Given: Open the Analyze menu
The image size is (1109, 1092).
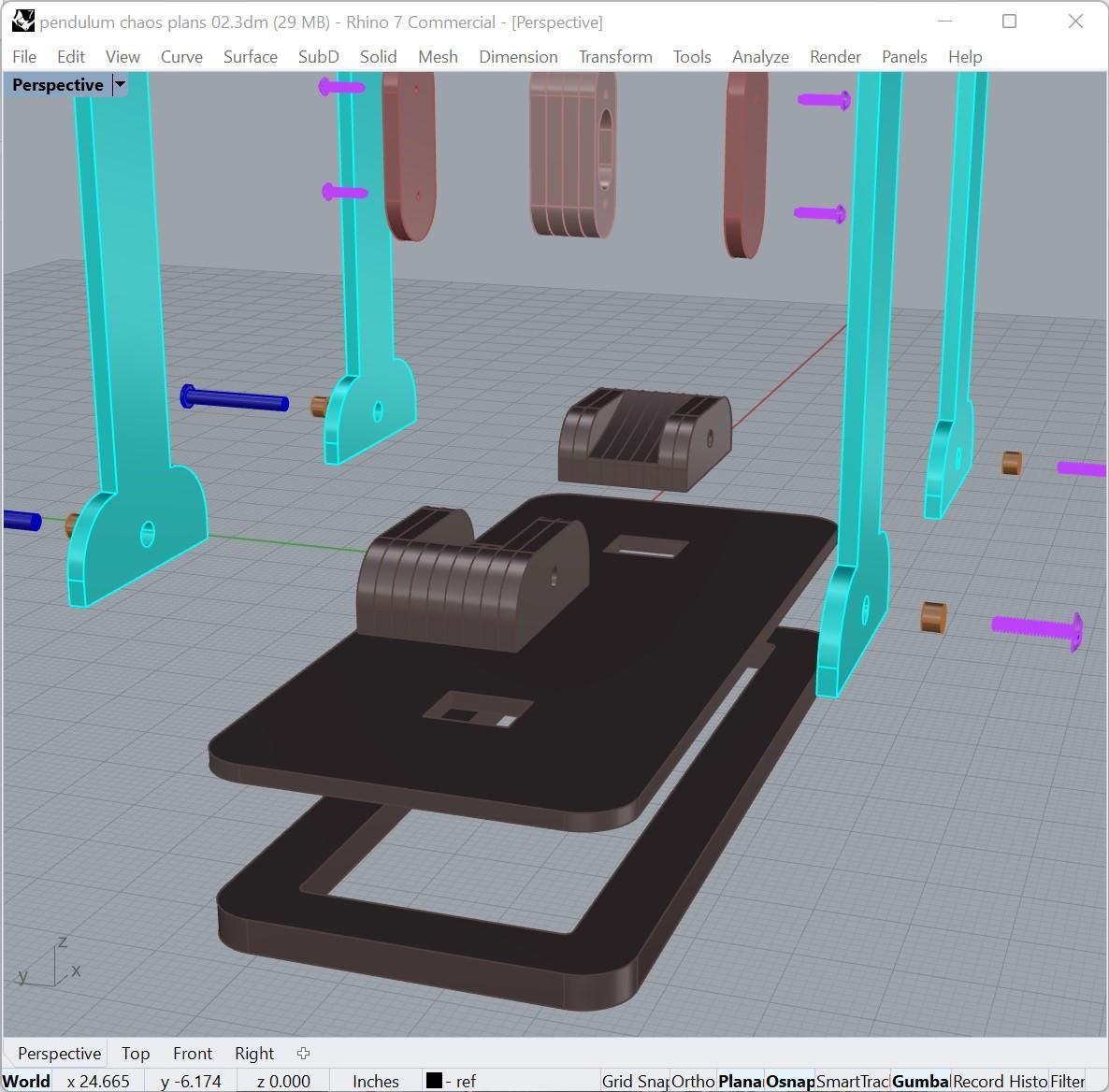Looking at the screenshot, I should coord(760,57).
